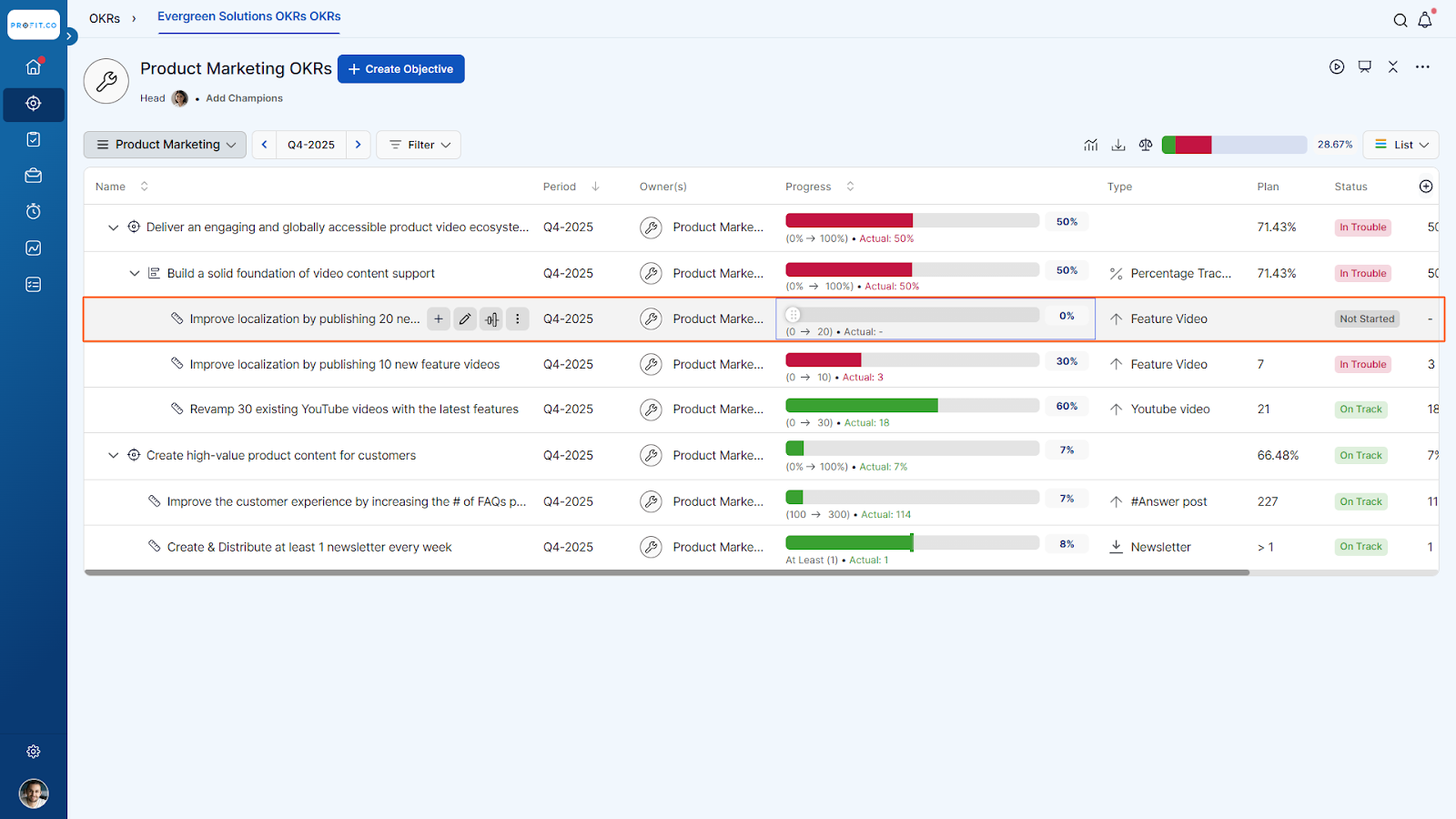Open the chart analytics sidebar icon
The height and width of the screenshot is (819, 1456).
tap(34, 248)
